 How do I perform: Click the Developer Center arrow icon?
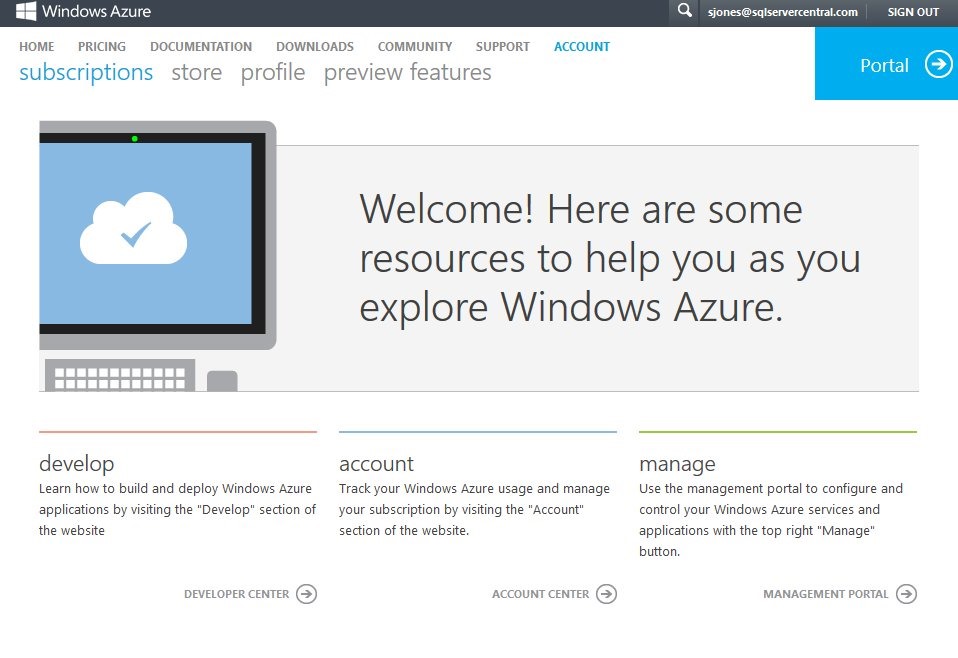click(x=307, y=594)
